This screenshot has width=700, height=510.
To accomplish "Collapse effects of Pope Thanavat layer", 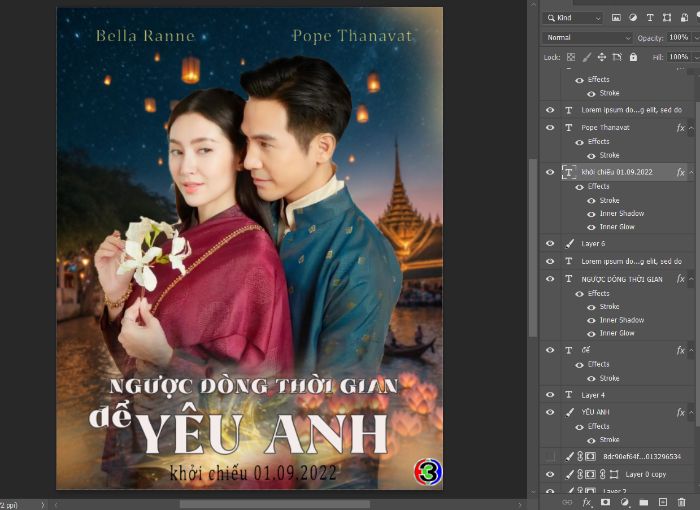I will pyautogui.click(x=691, y=128).
